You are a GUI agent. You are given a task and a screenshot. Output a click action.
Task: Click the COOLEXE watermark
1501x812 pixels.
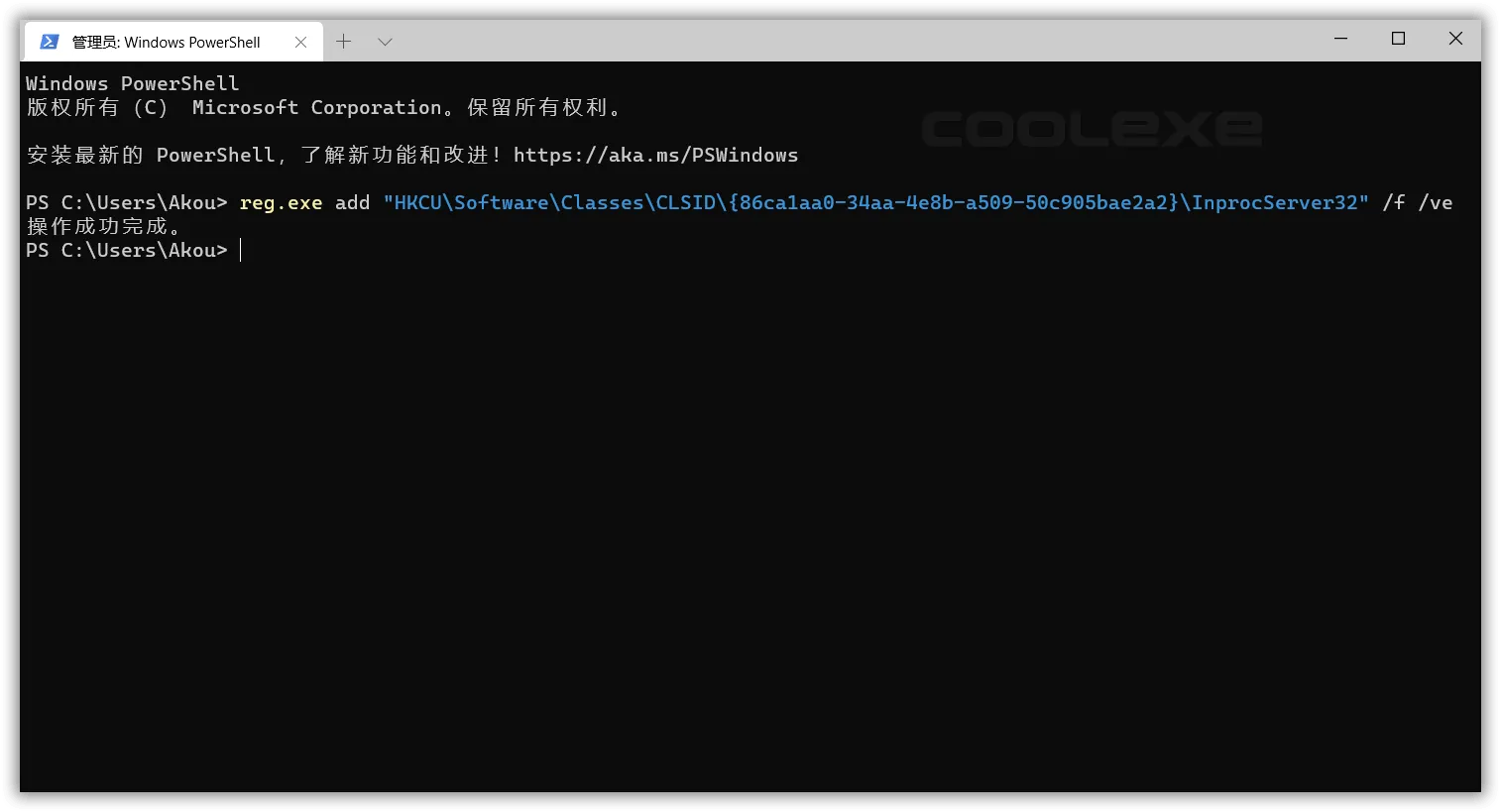(x=1092, y=130)
